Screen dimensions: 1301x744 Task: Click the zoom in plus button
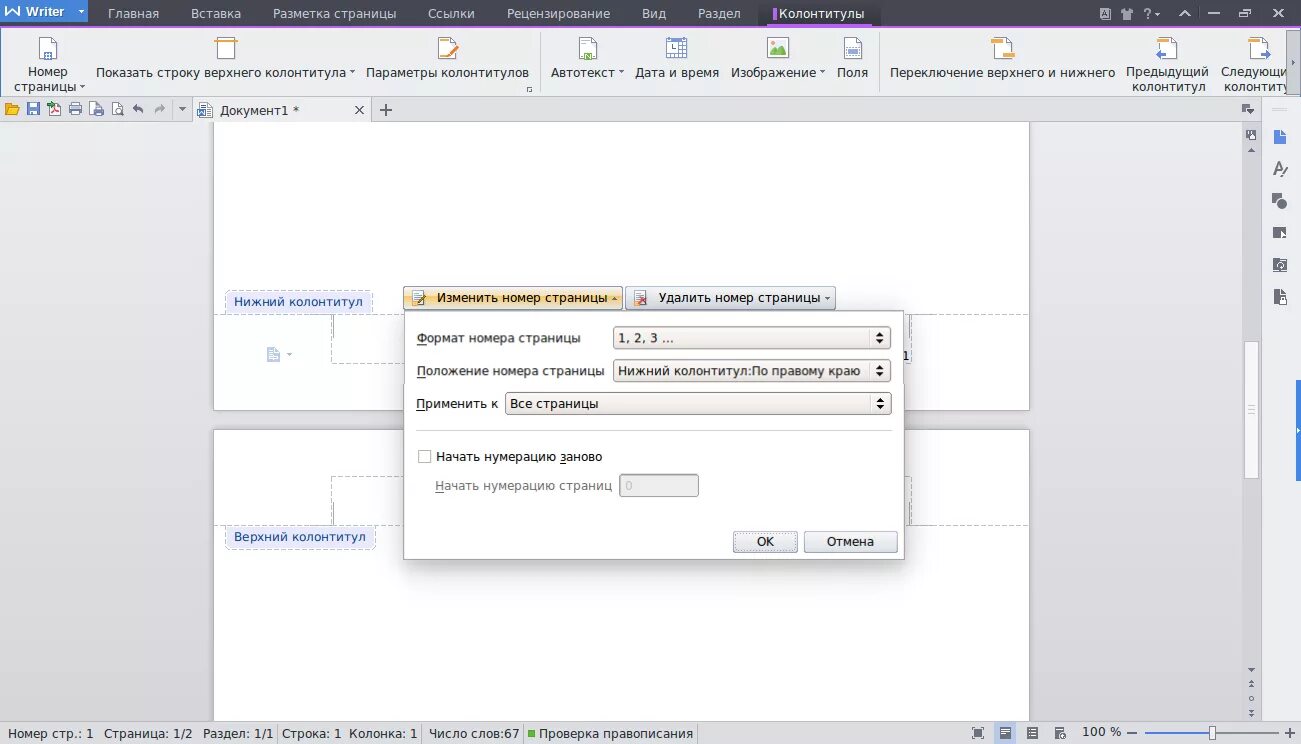pyautogui.click(x=1290, y=733)
